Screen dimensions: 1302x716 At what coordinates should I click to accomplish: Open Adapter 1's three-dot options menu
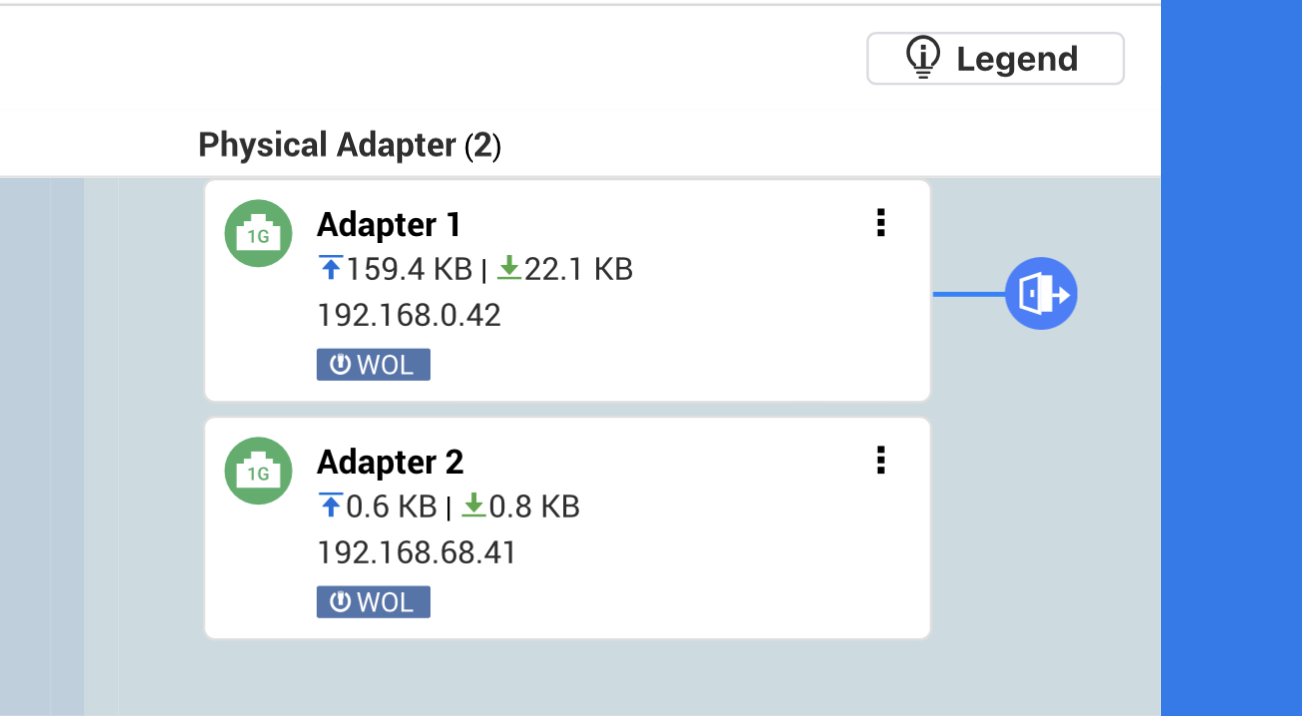click(x=880, y=223)
